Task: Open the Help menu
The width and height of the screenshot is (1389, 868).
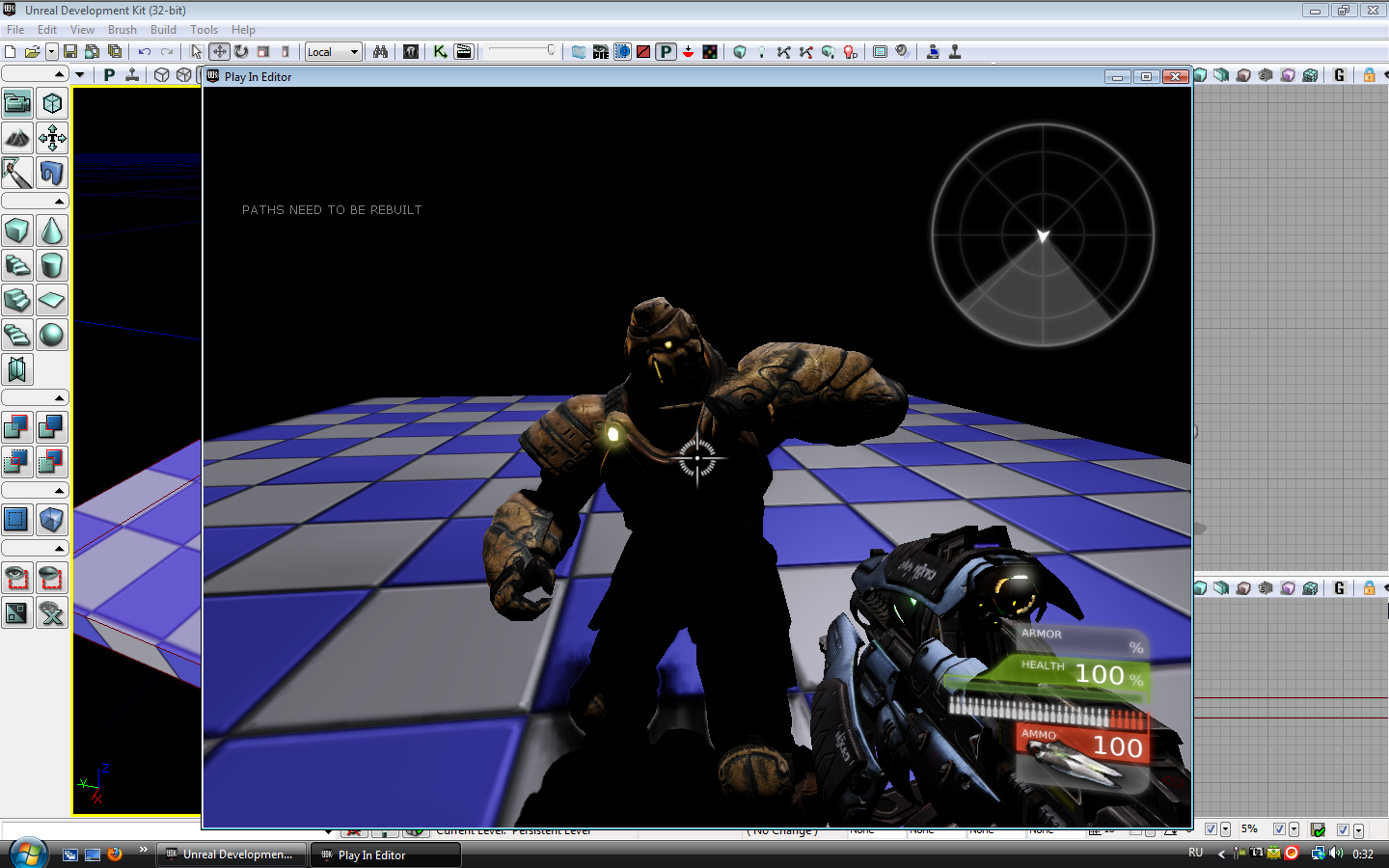Action: pos(243,30)
